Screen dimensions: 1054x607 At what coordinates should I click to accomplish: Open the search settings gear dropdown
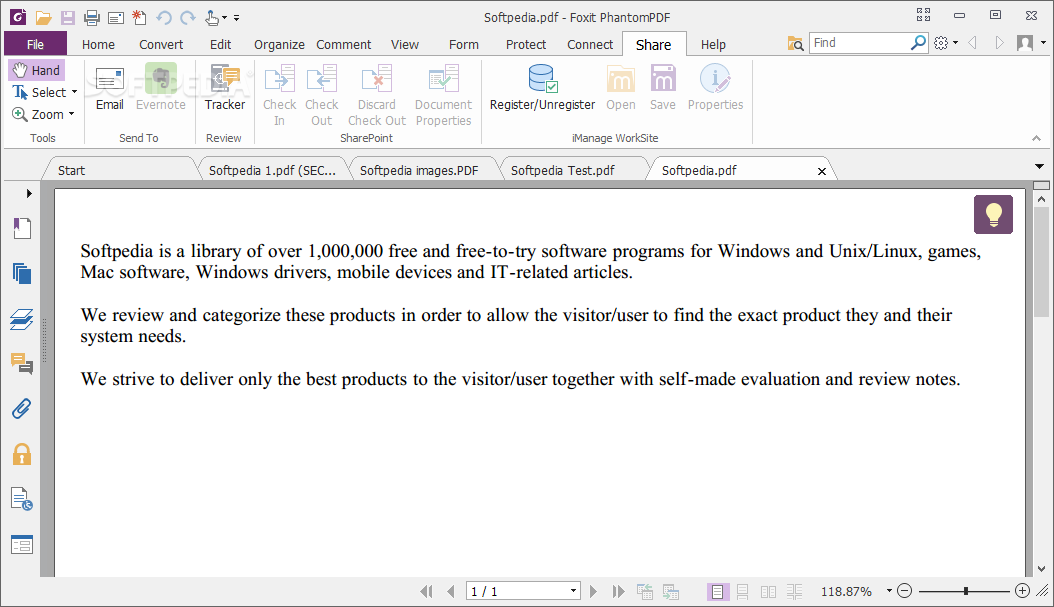pos(945,43)
